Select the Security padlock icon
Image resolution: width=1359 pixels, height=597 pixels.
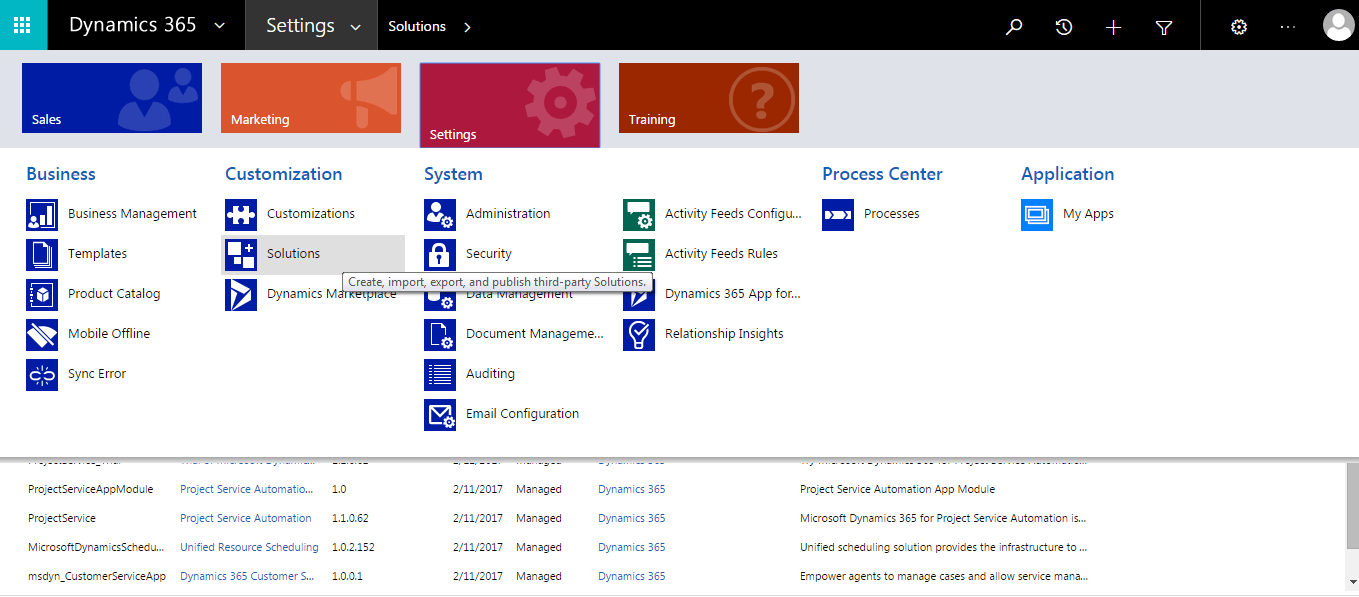point(440,253)
